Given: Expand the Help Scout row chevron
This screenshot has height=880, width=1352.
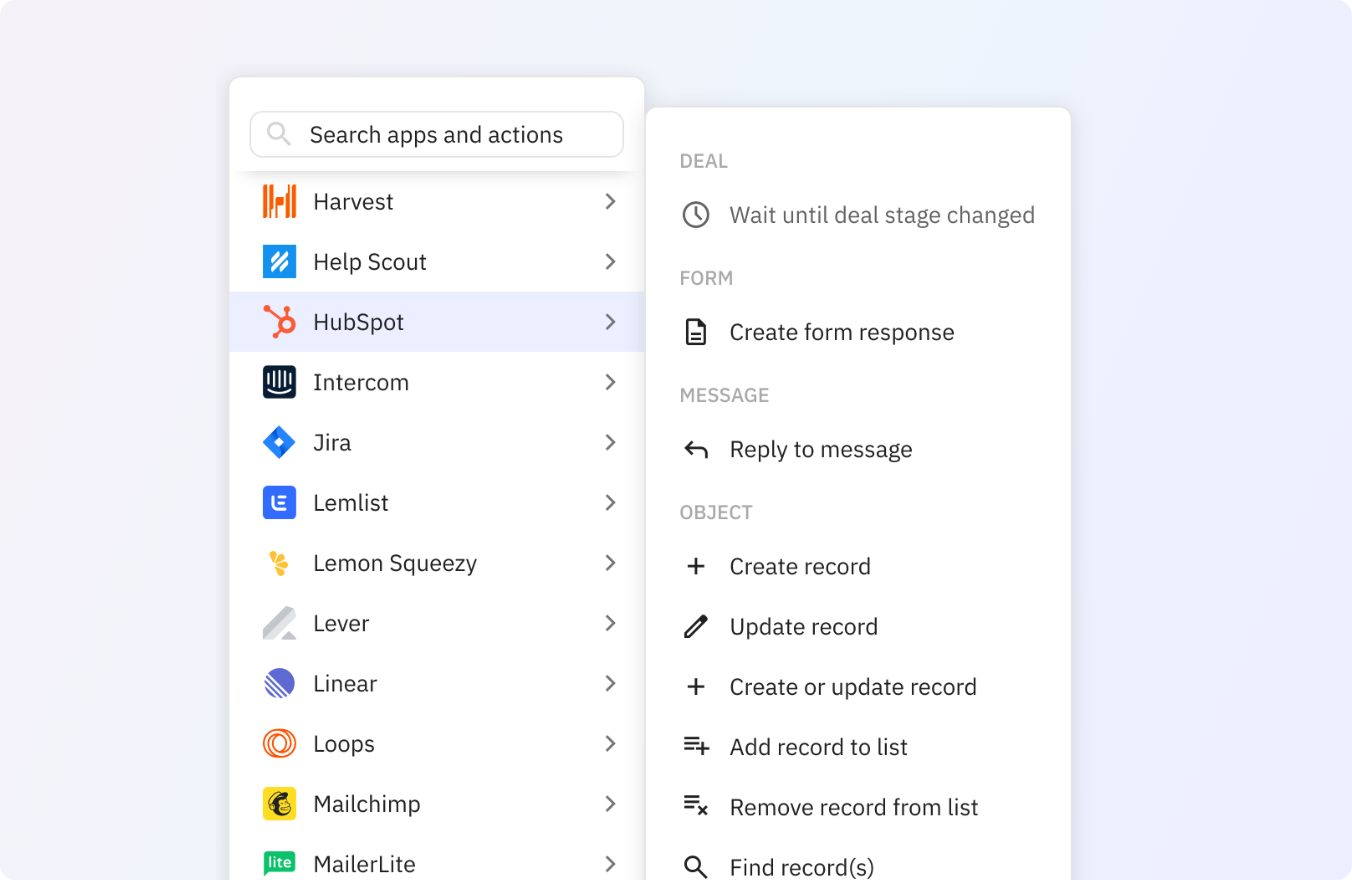Looking at the screenshot, I should click(610, 262).
